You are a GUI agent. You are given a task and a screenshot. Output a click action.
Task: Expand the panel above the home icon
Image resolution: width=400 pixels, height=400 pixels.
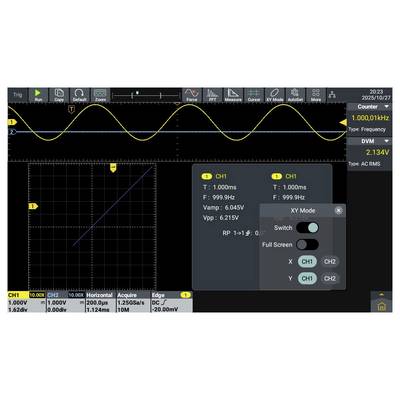[x=381, y=294]
